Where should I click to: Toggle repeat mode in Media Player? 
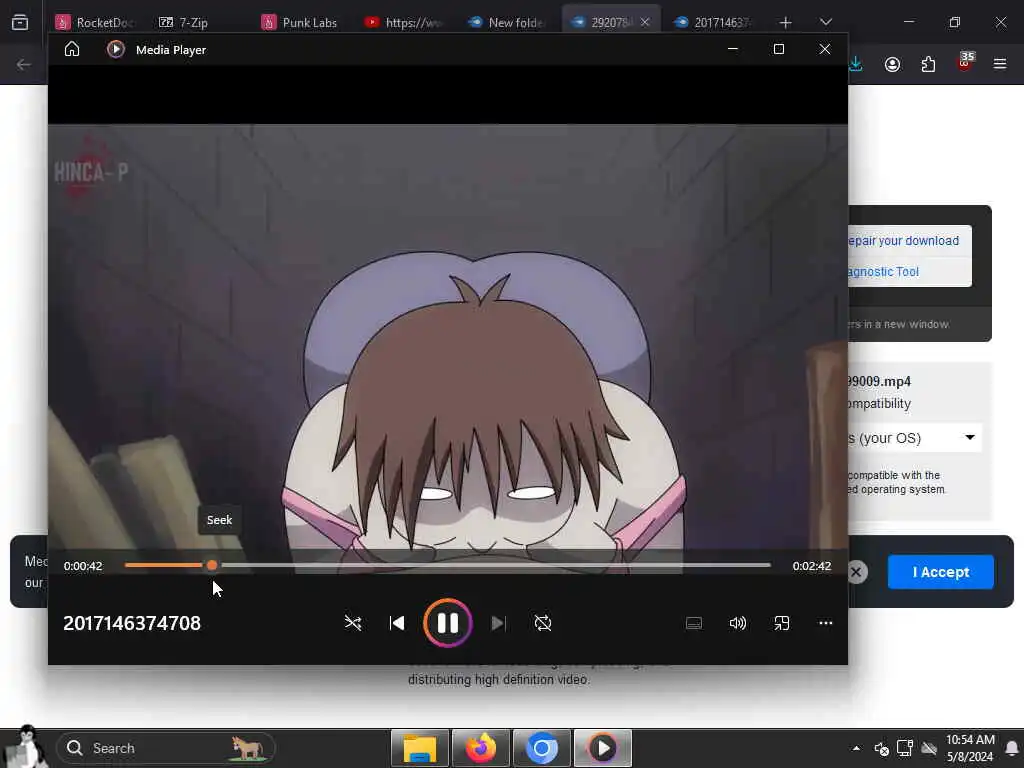[543, 623]
